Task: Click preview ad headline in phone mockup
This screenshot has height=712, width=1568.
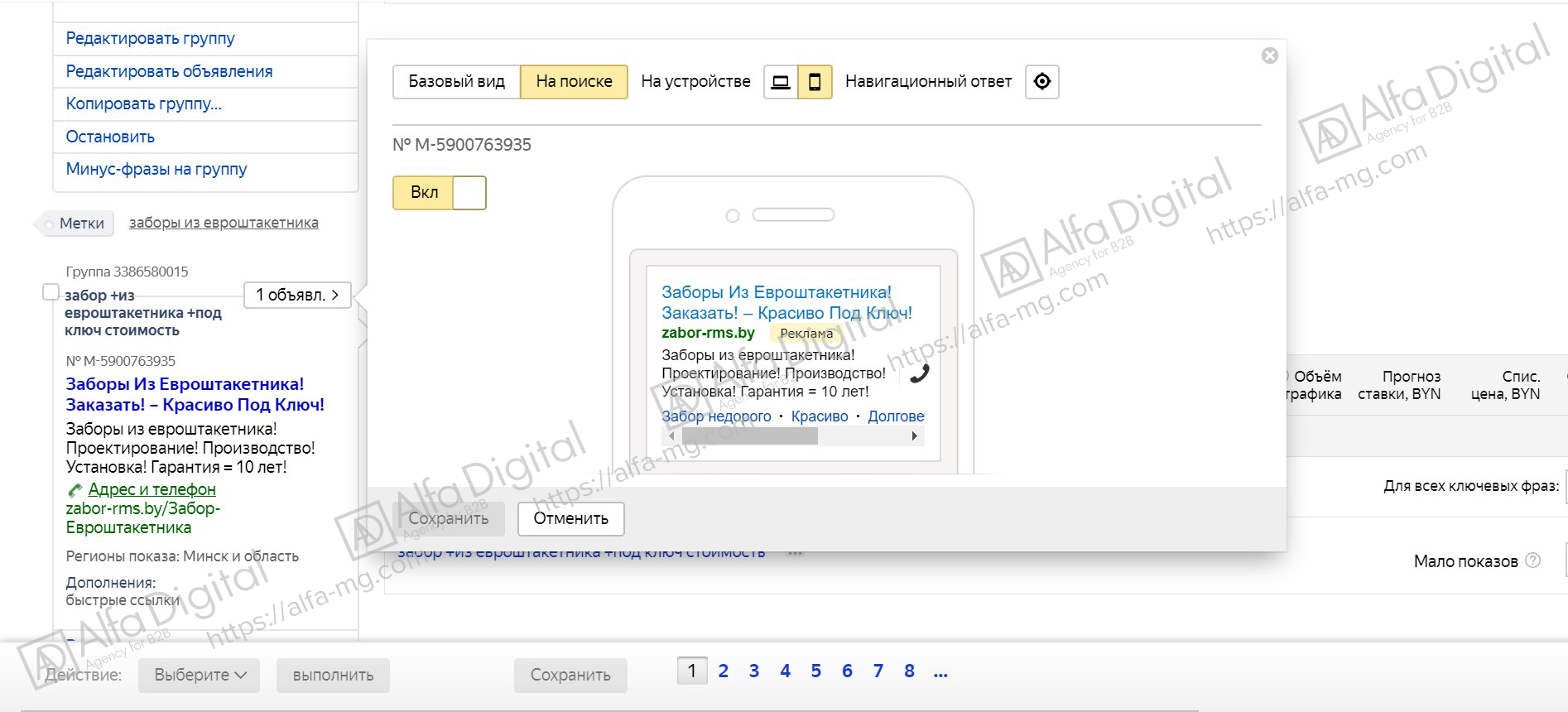Action: [x=786, y=302]
